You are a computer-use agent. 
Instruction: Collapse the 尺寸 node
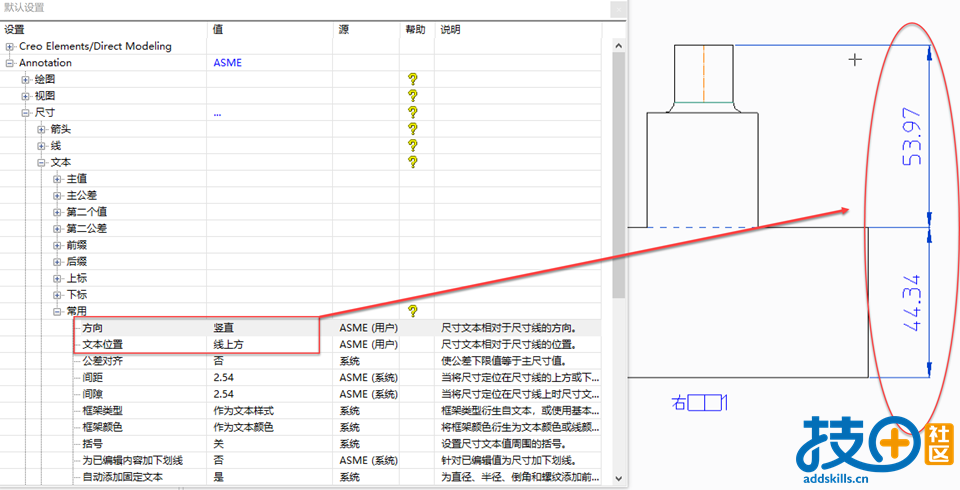pyautogui.click(x=26, y=113)
